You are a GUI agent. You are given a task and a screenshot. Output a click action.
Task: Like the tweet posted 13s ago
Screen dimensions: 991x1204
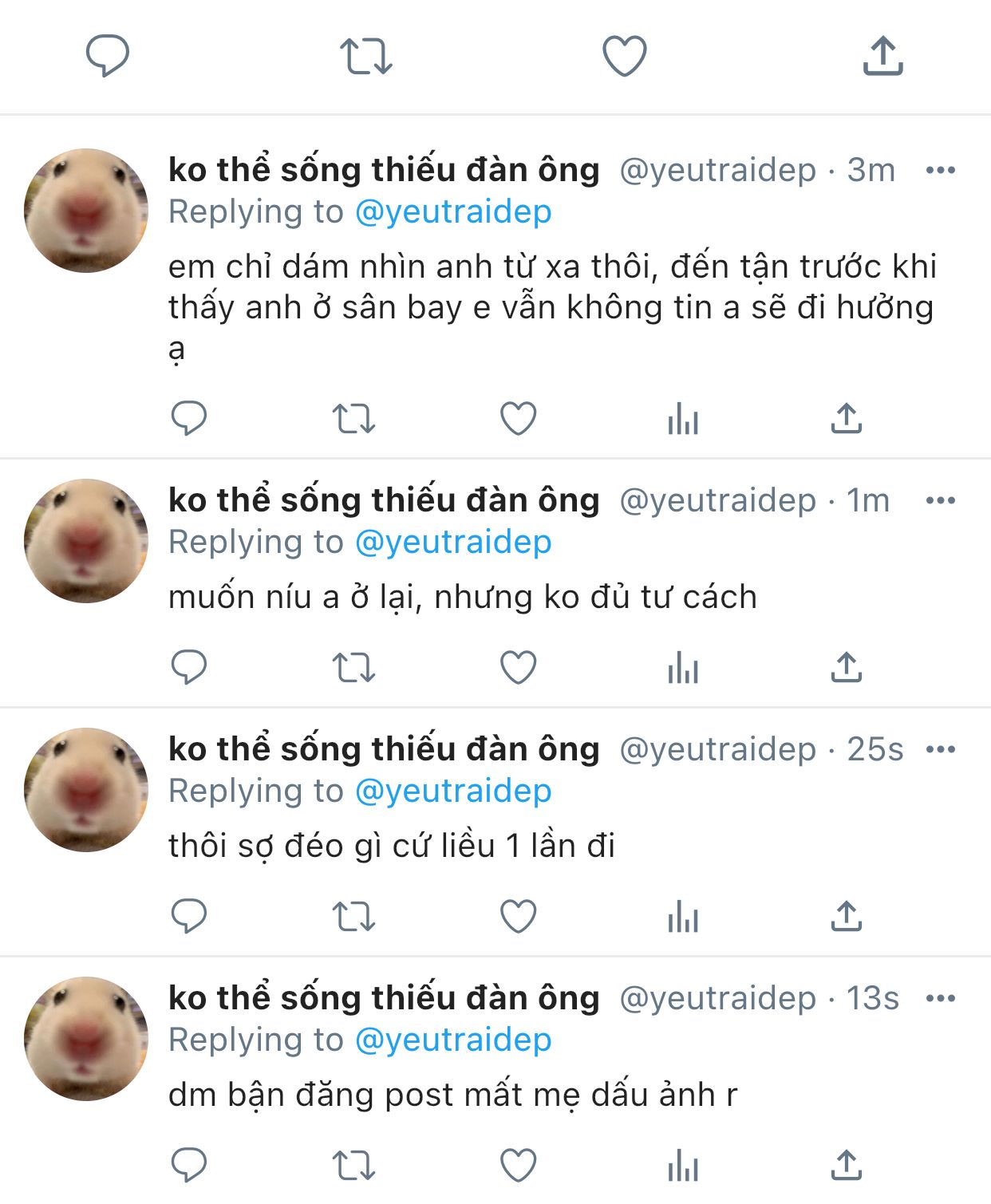518,1165
